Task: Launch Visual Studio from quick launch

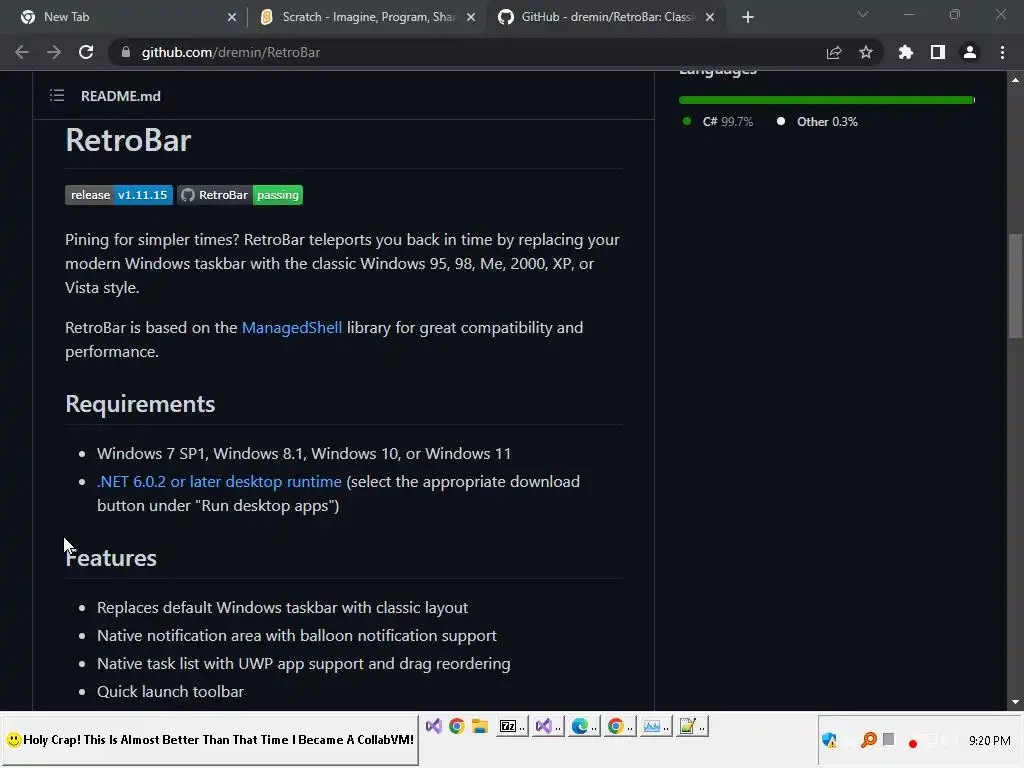Action: coord(434,726)
